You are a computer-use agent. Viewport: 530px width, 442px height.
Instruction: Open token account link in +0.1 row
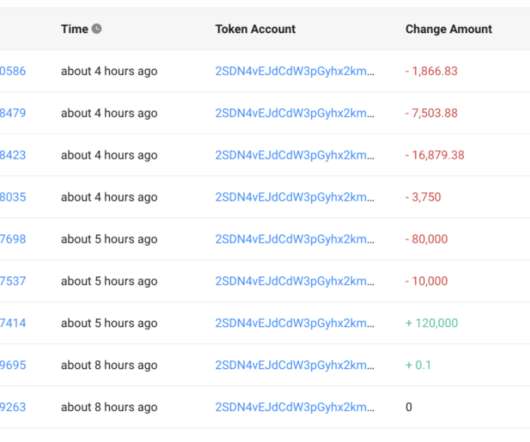point(295,365)
